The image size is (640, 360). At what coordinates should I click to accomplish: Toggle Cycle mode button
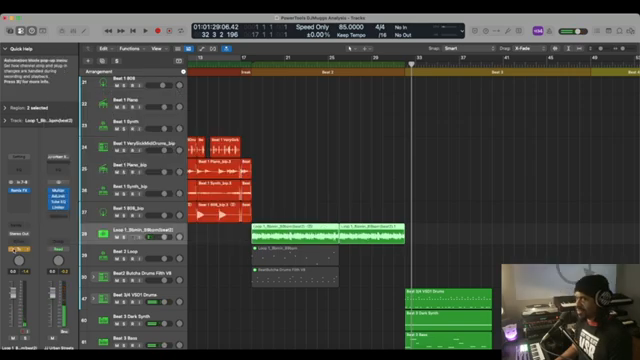pos(181,31)
